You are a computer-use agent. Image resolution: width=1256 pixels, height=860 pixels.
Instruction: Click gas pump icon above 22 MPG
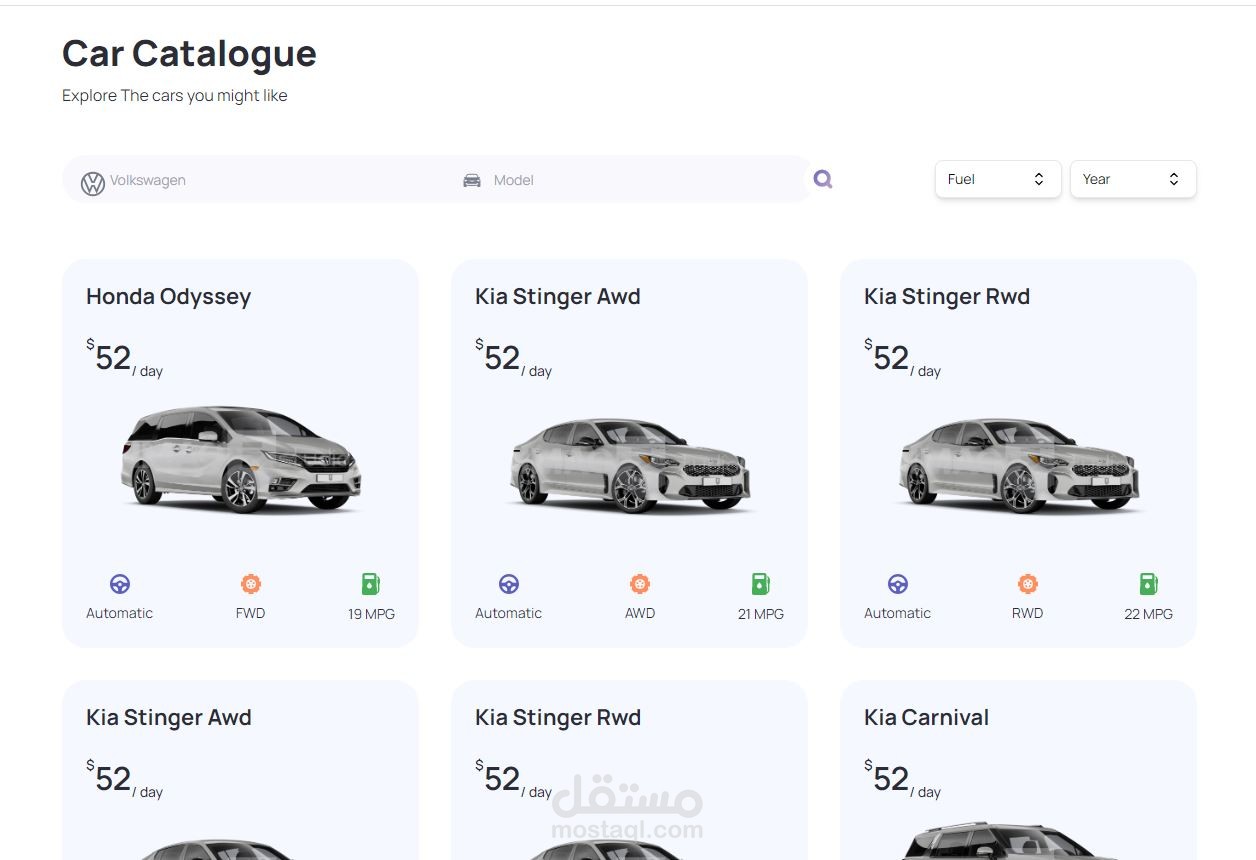pyautogui.click(x=1148, y=584)
